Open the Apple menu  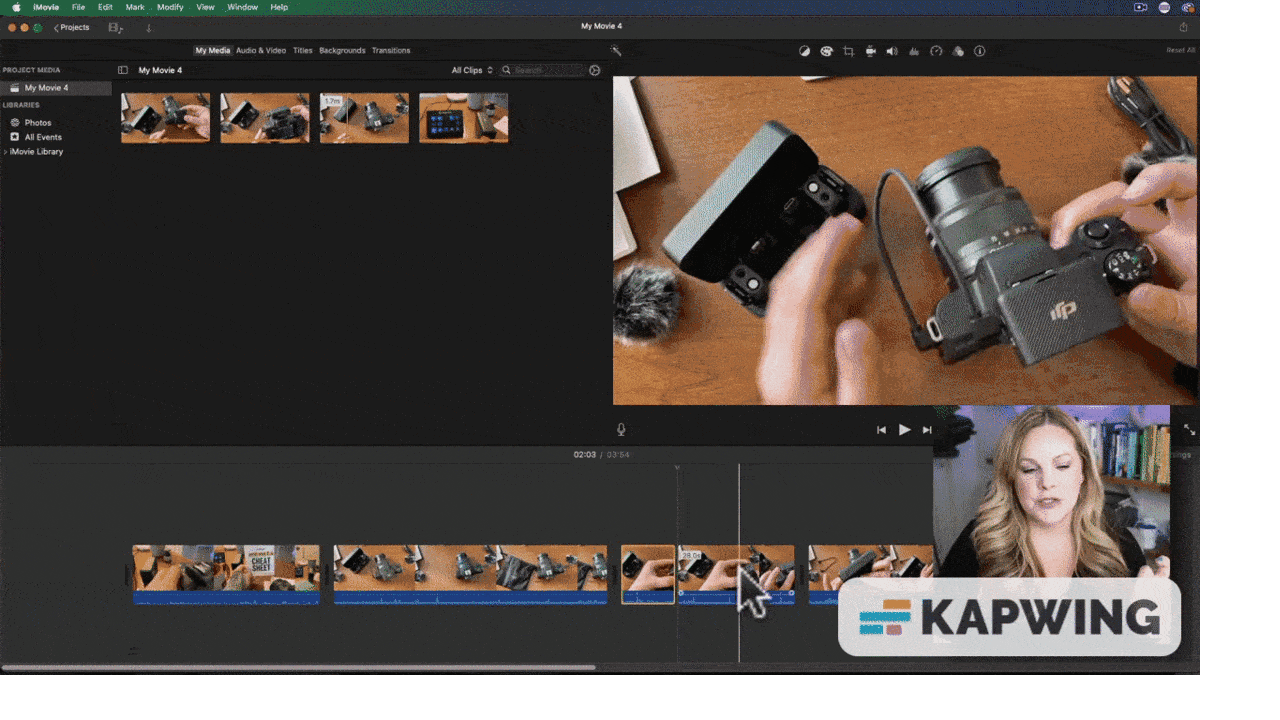point(16,7)
